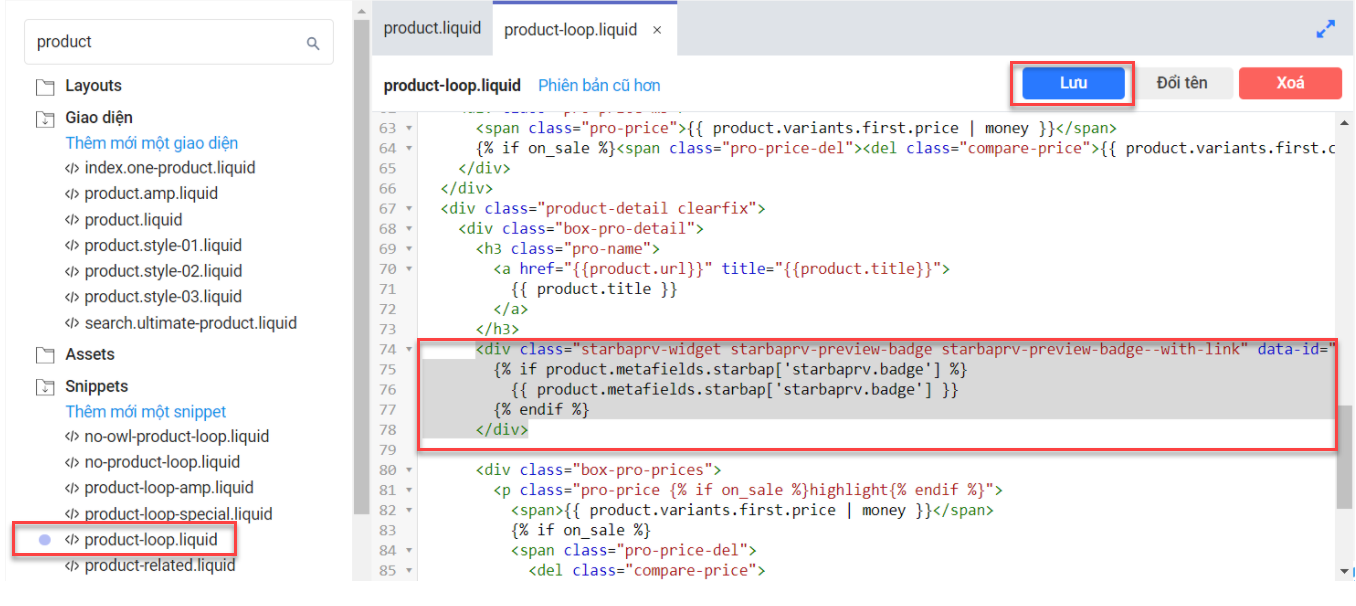
Task: Click the Xoá delete button
Action: (x=1289, y=83)
